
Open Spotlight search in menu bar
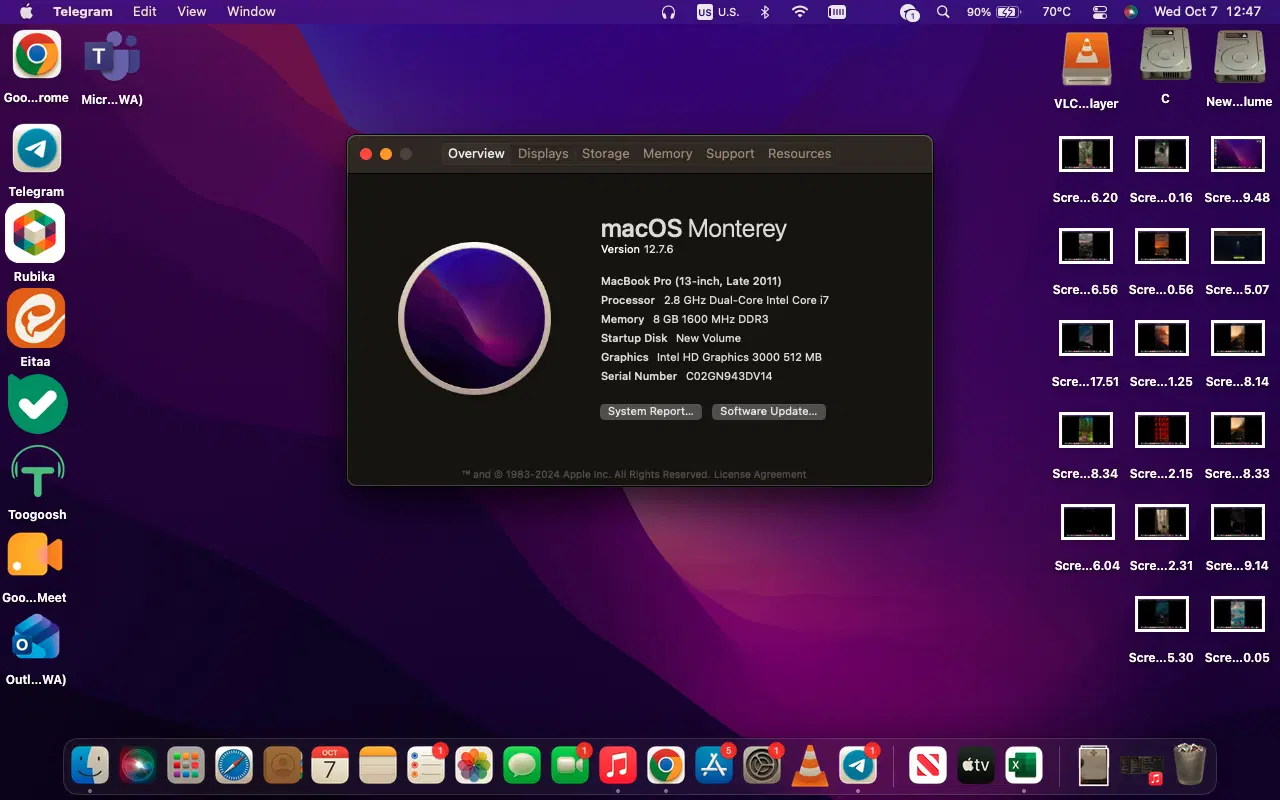coord(943,12)
